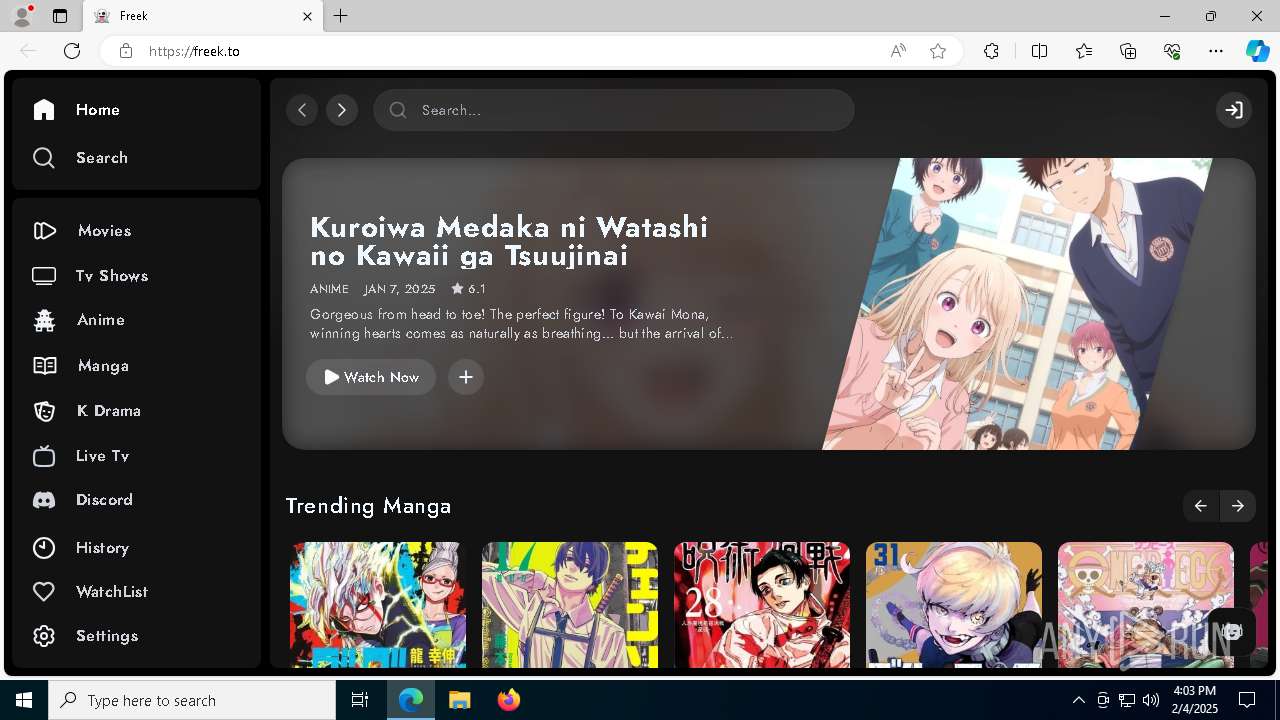Focus the Search... input field
Viewport: 1280px width, 720px height.
tap(614, 110)
